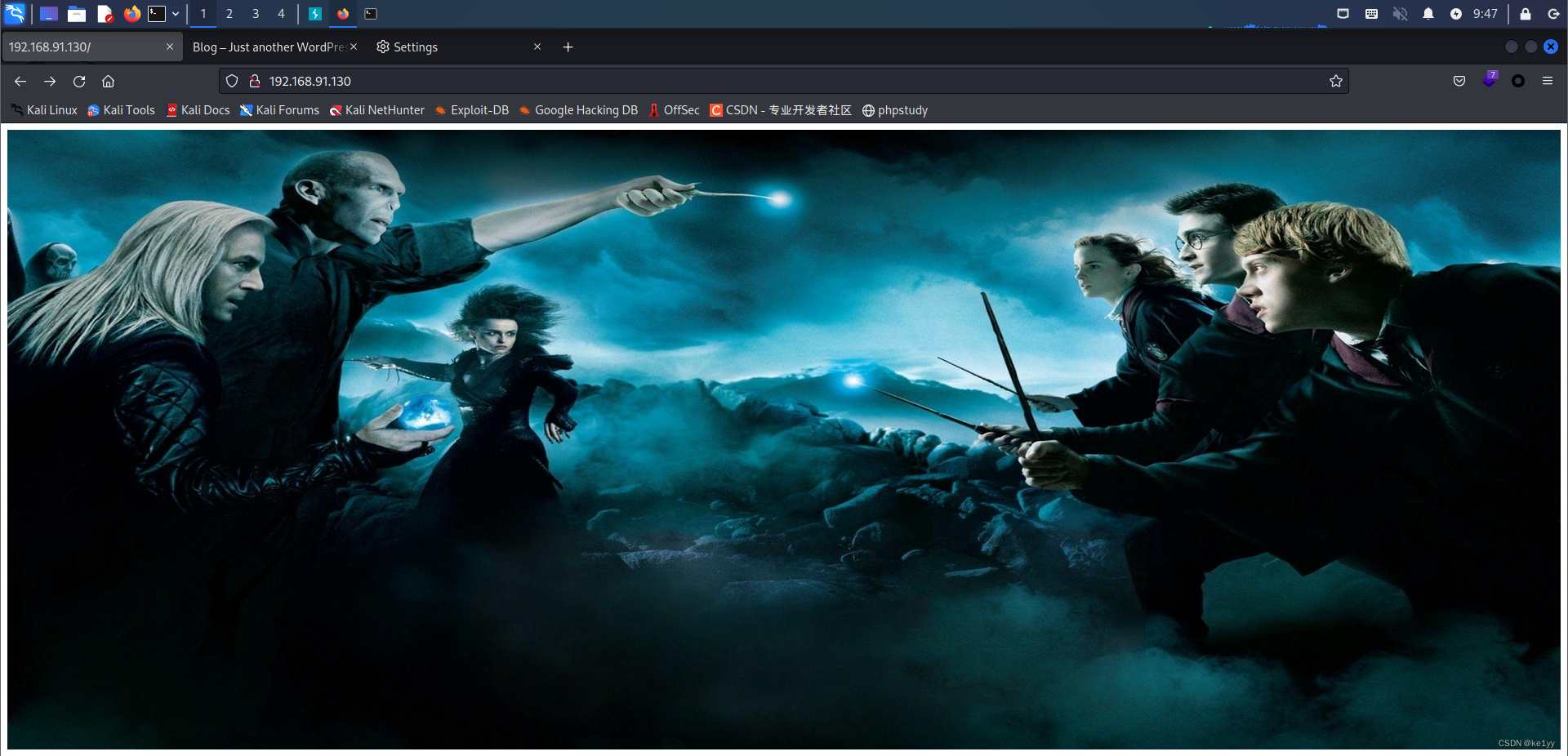Viewport: 1568px width, 756px height.
Task: Show site security info padlock icon
Action: [x=254, y=81]
